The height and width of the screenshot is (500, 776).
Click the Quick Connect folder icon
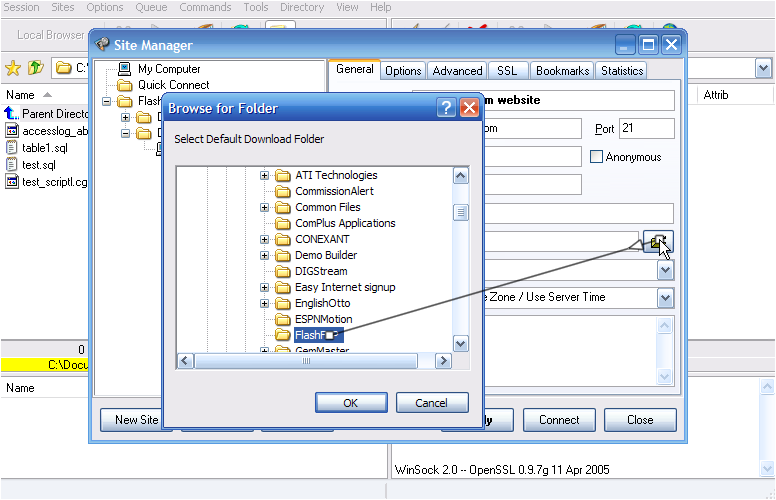125,85
